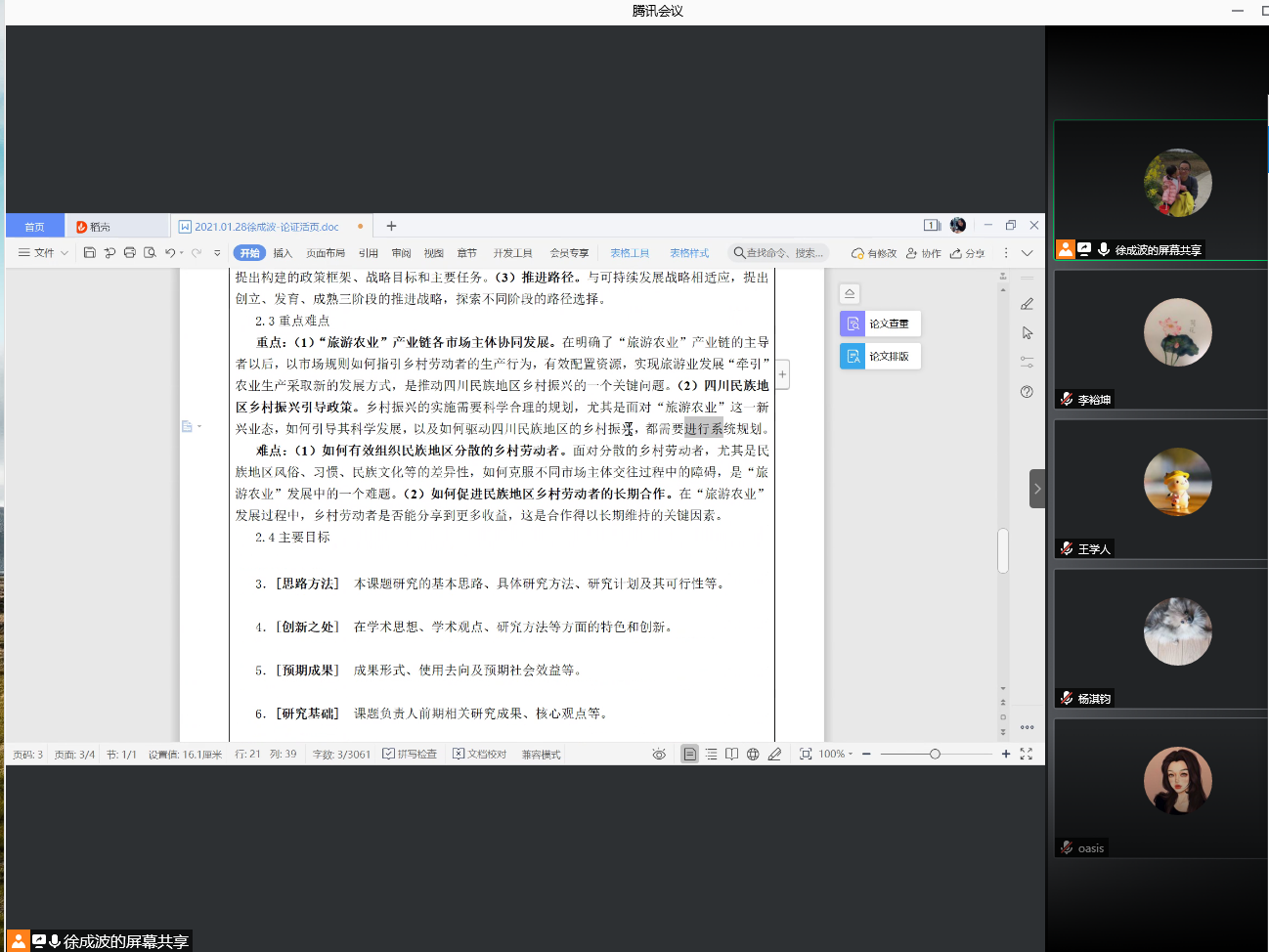
Task: Collapse the ribbon with the chevron arrow
Action: tap(1028, 253)
